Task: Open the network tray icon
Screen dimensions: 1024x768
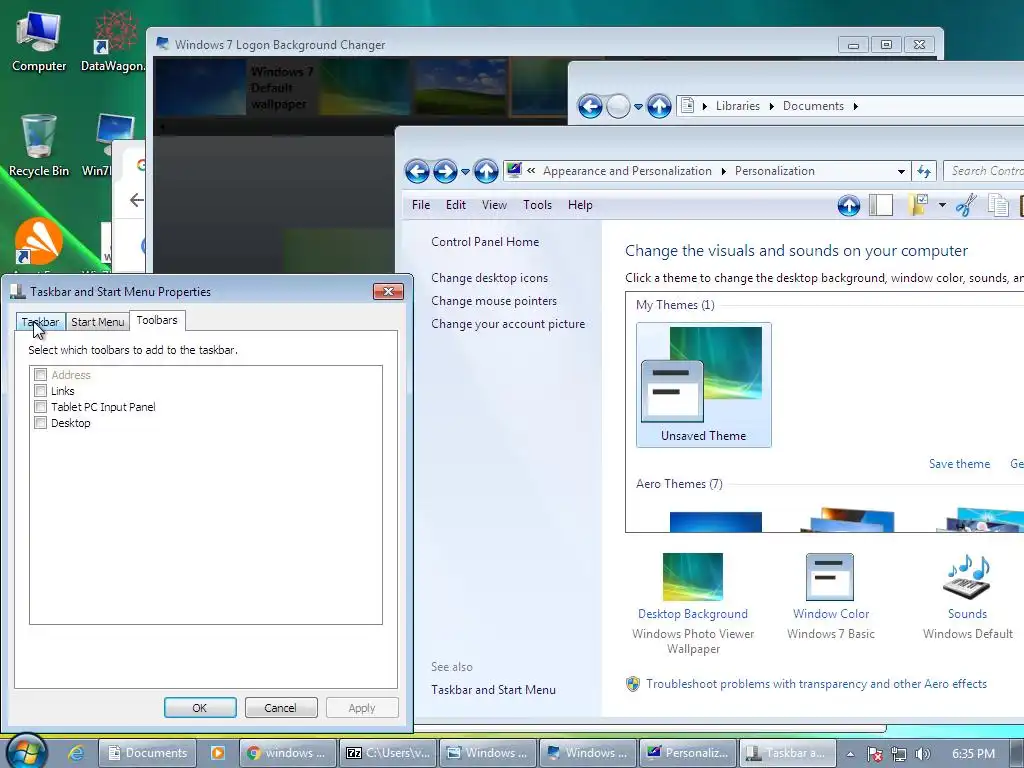Action: click(x=899, y=754)
